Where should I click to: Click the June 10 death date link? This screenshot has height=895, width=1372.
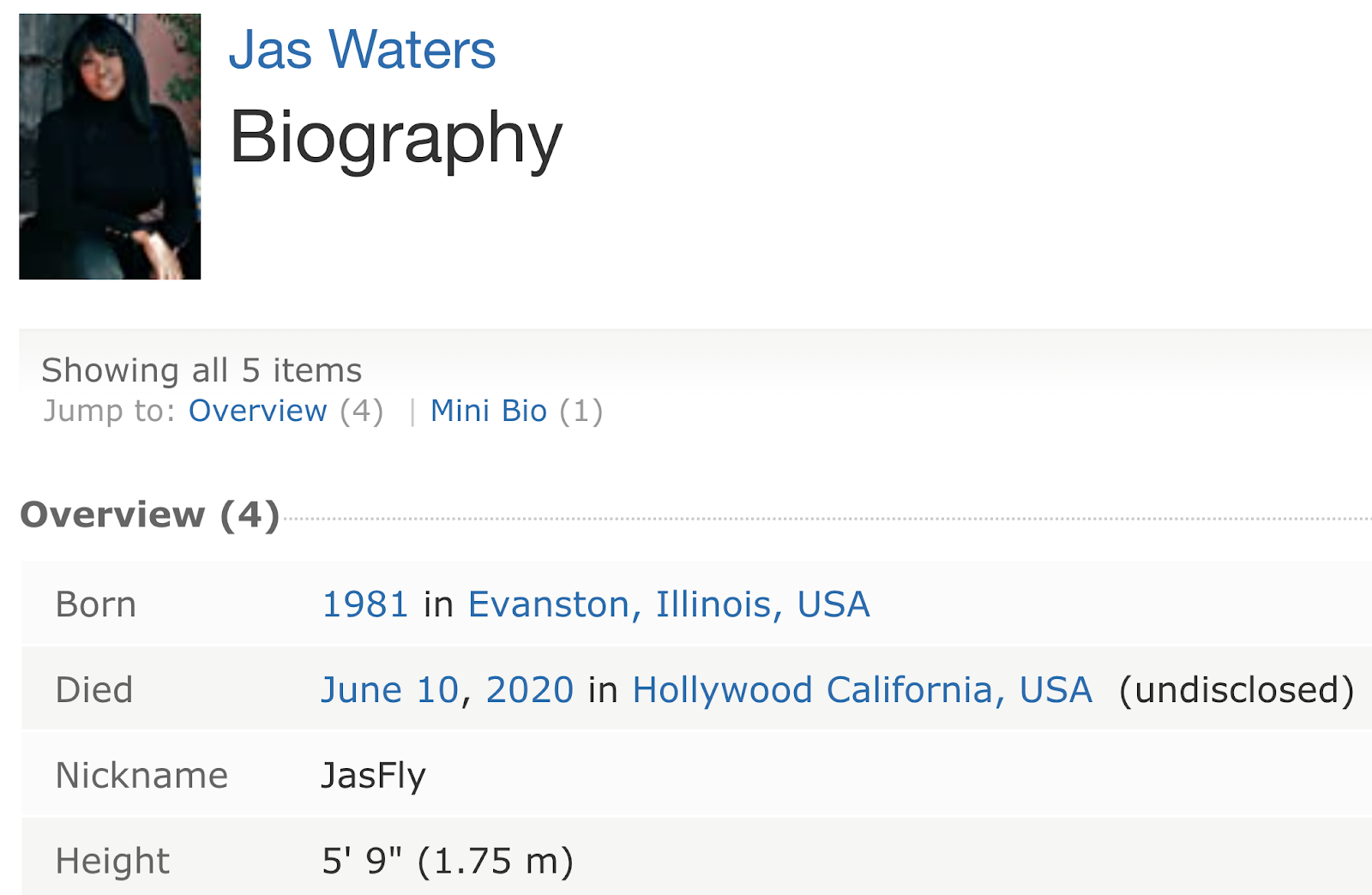(x=390, y=690)
